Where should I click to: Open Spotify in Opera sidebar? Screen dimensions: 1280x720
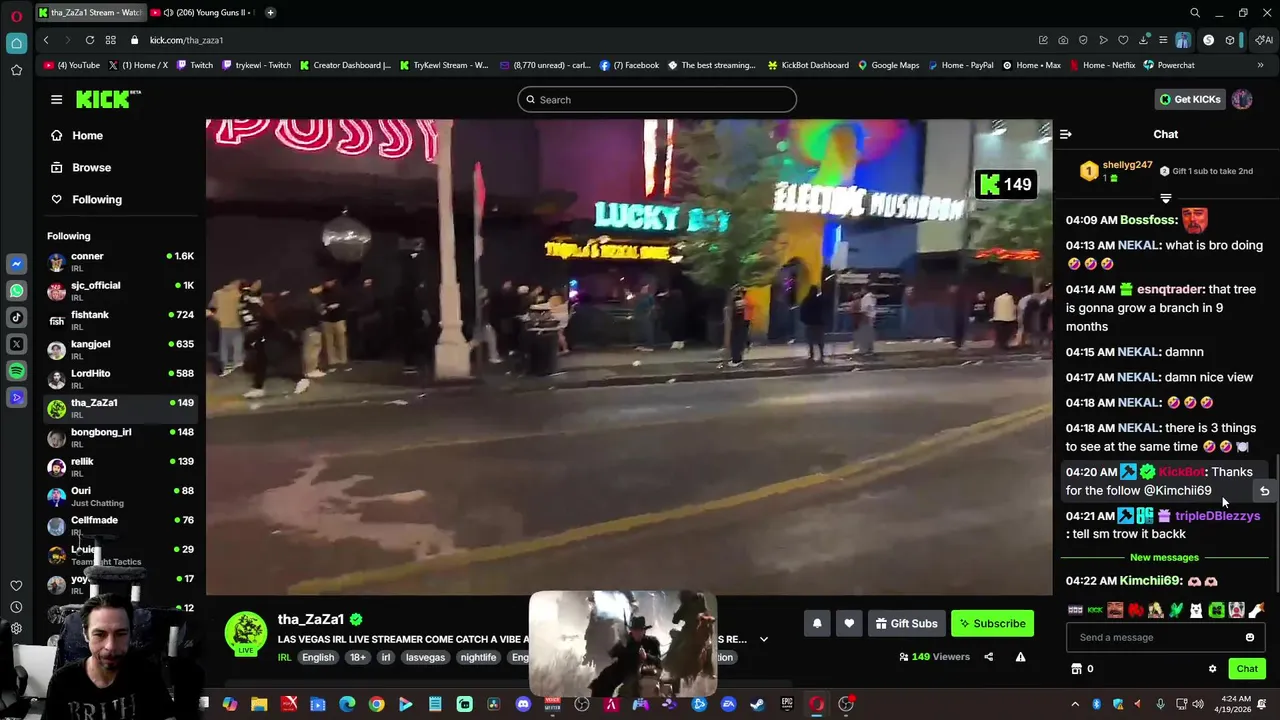coord(16,371)
